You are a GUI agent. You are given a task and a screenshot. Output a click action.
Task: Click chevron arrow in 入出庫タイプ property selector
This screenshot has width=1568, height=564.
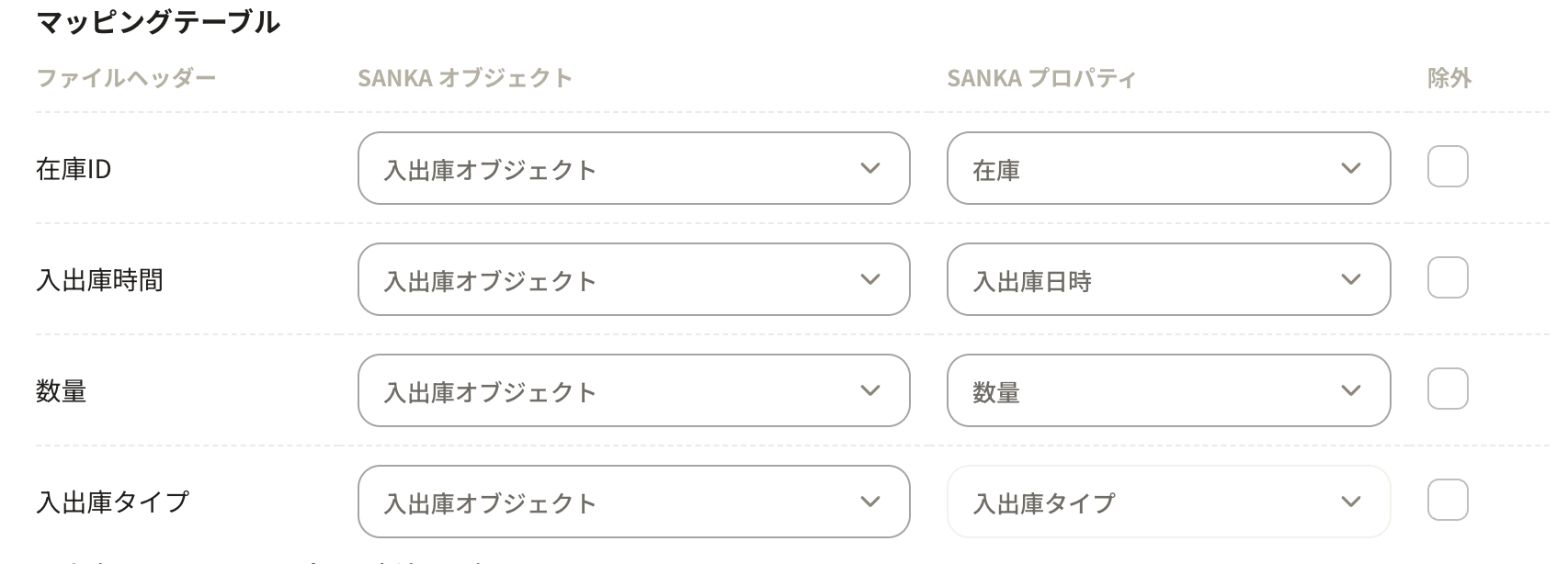click(1350, 502)
